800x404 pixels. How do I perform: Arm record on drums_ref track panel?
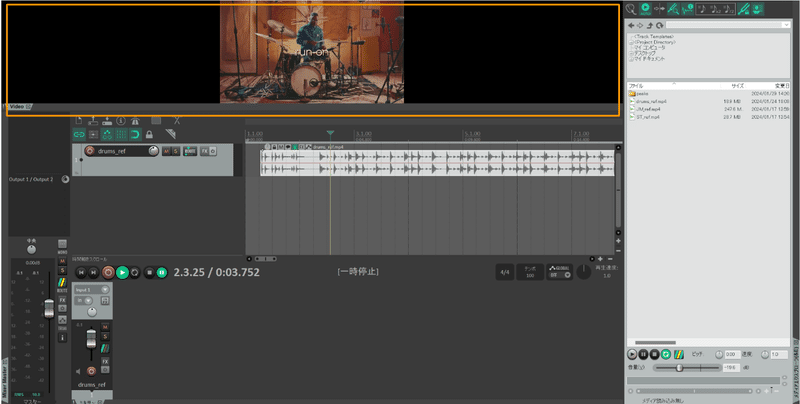click(x=90, y=151)
